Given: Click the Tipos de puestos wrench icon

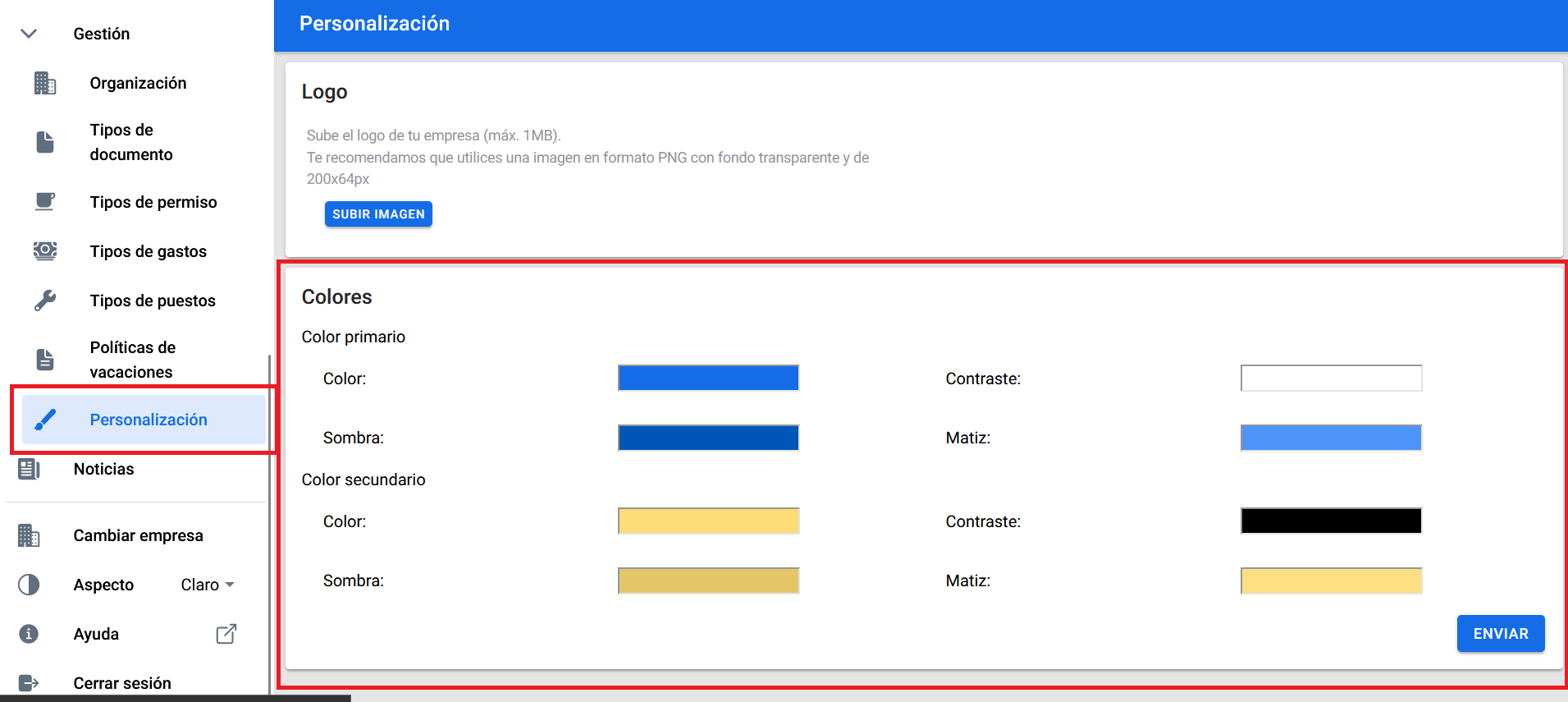Looking at the screenshot, I should pos(45,301).
